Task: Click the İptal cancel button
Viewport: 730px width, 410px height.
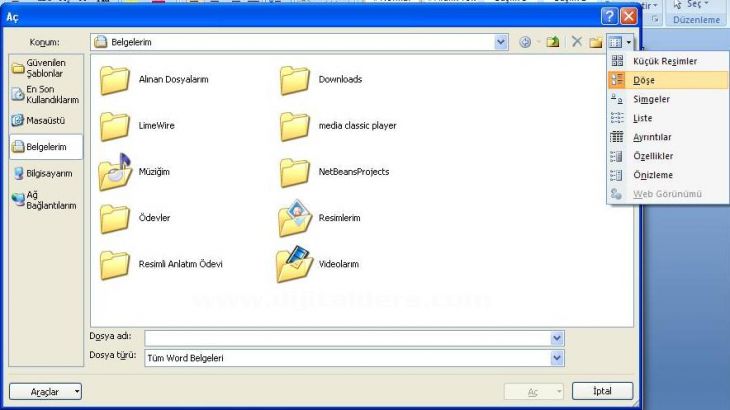Action: tap(602, 391)
